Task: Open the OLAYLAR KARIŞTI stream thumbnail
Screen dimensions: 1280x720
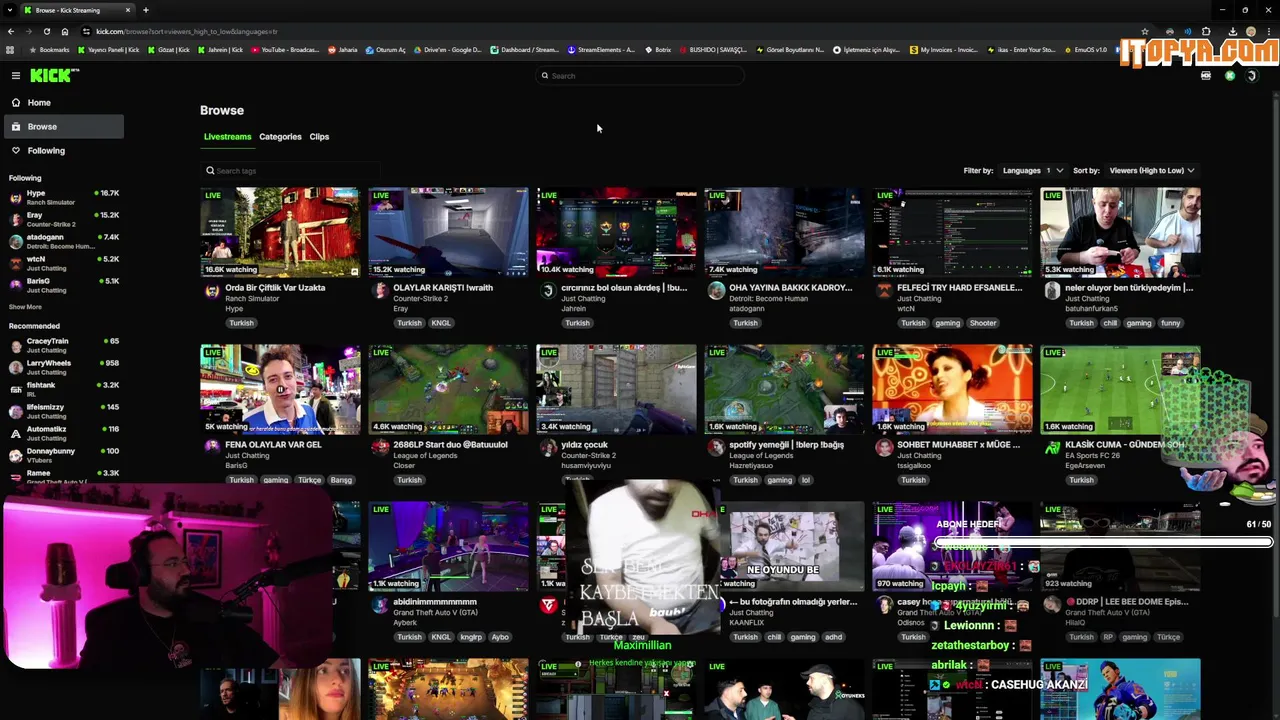Action: (448, 232)
